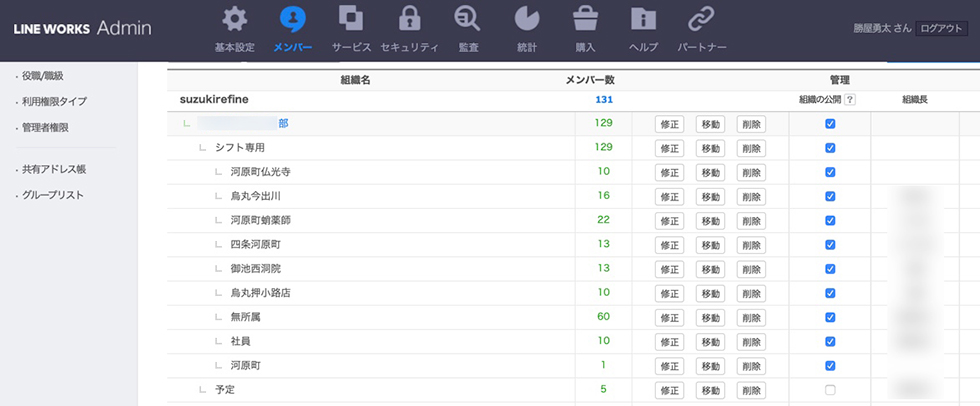Open the 統計 pie chart icon
The width and height of the screenshot is (980, 406).
coord(527,20)
